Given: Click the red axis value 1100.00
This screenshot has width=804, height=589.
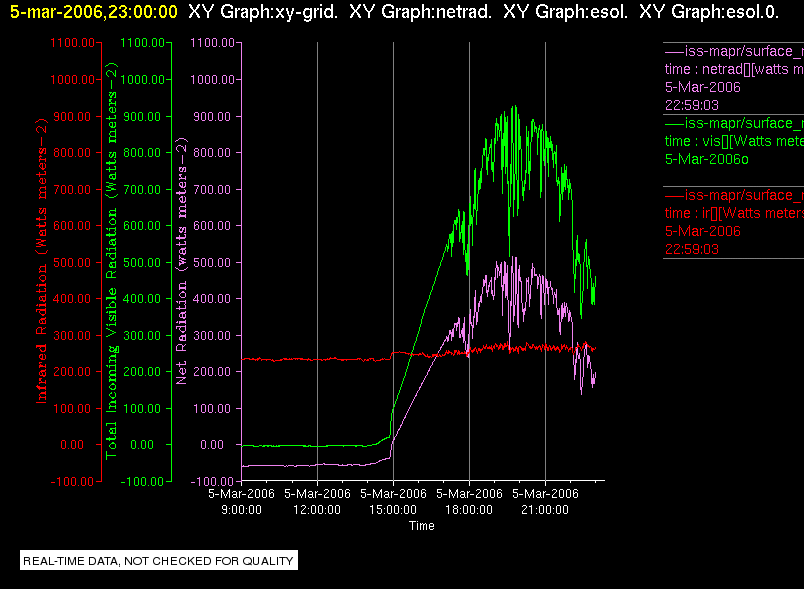Looking at the screenshot, I should [72, 43].
